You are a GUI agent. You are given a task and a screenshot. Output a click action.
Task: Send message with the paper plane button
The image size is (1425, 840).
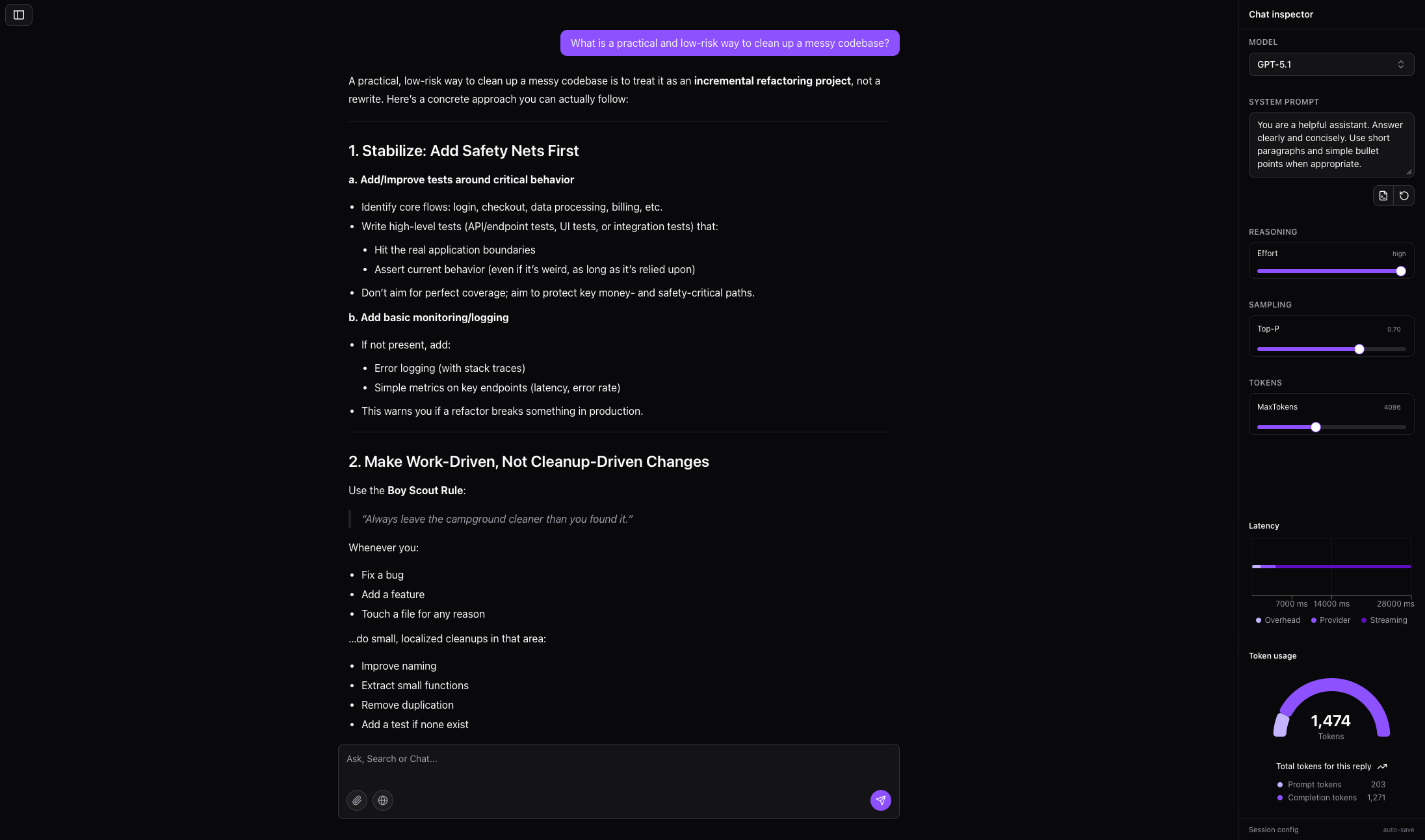click(881, 800)
